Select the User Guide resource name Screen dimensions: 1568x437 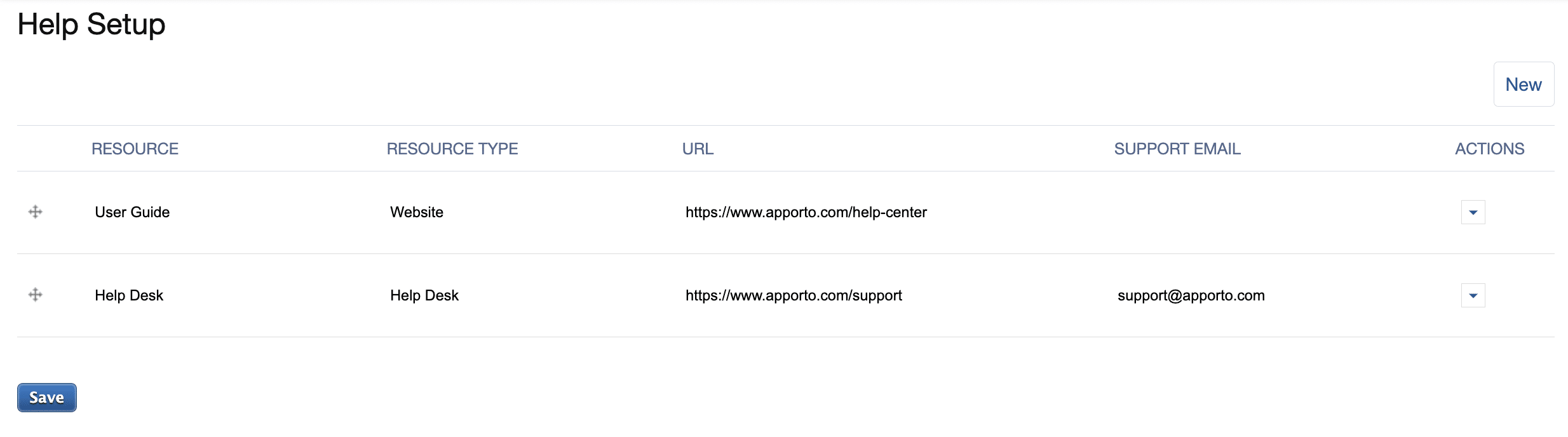click(132, 212)
